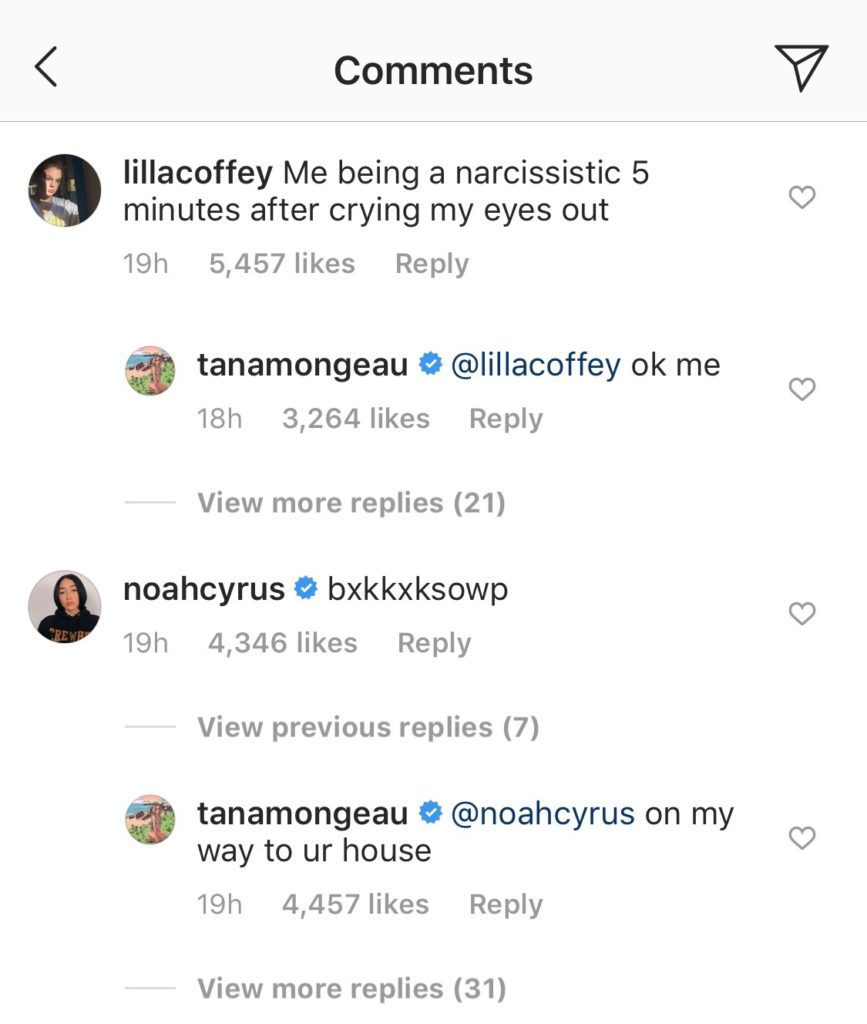Click the verified badge next to tanamongeau
This screenshot has width=867, height=1024.
click(428, 365)
